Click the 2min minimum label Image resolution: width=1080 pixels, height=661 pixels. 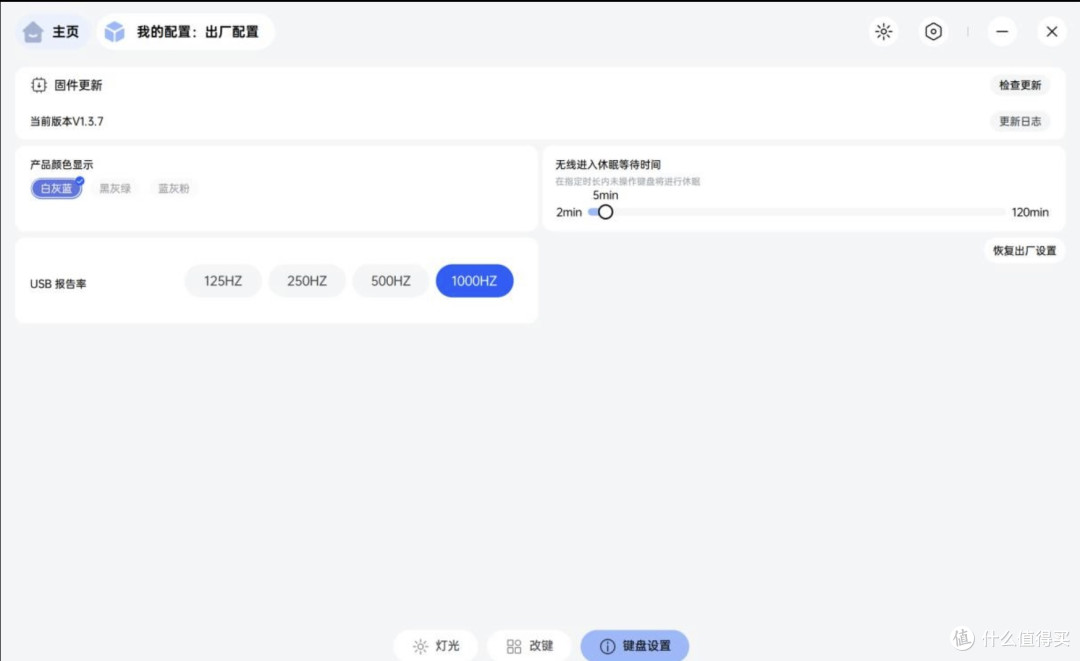pos(569,212)
